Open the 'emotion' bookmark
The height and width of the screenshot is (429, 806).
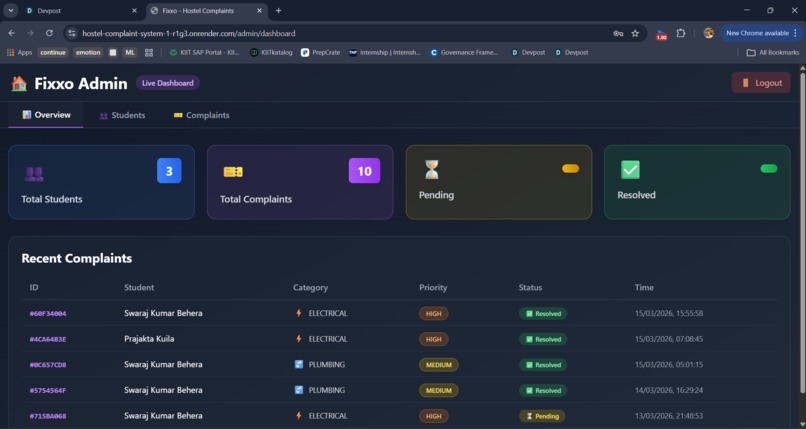(88, 52)
